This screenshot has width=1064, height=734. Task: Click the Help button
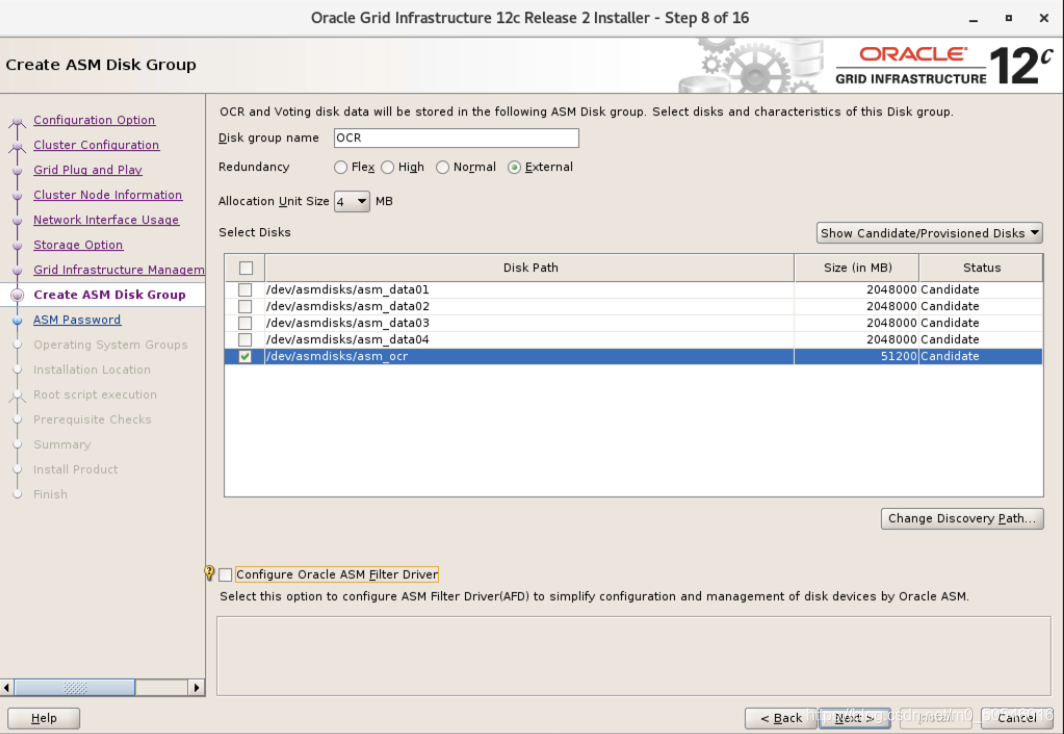point(43,718)
